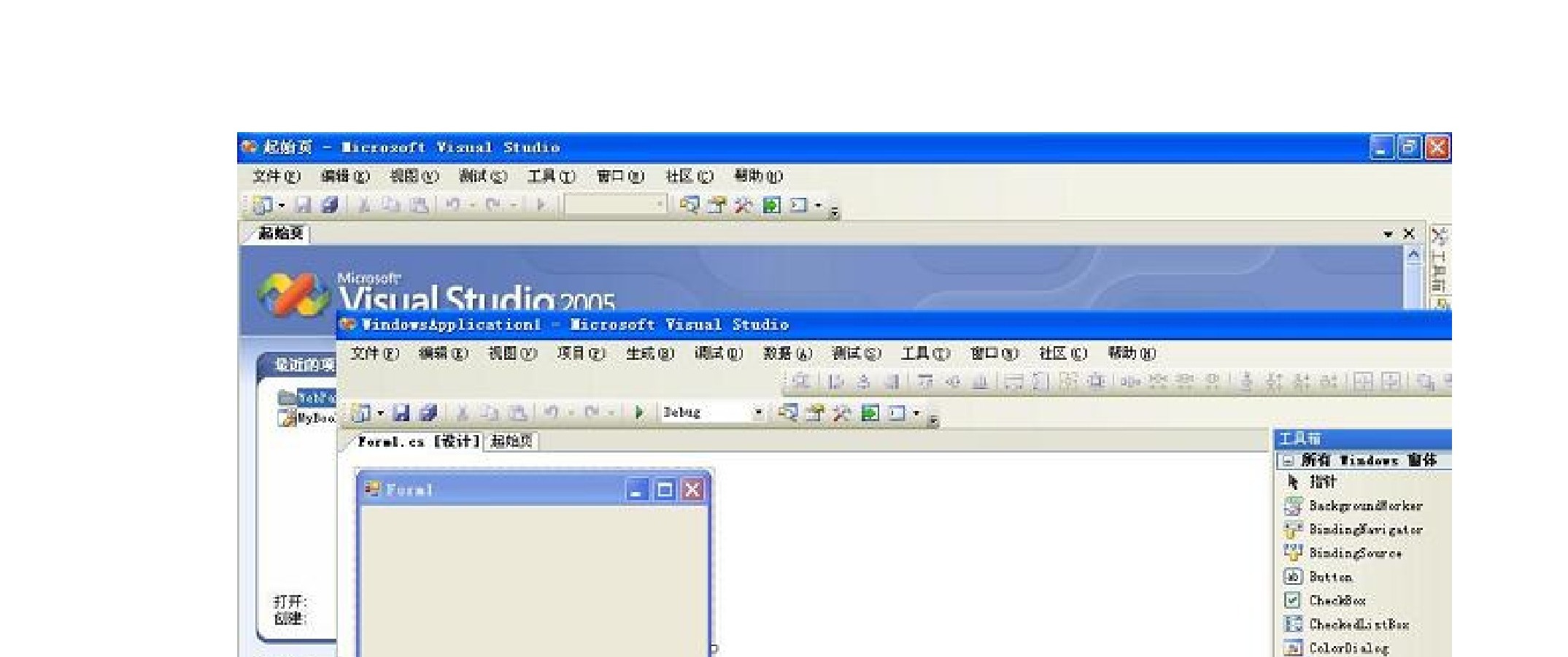Image resolution: width=1568 pixels, height=657 pixels.
Task: Open 文件(F) menu in WindowsApplication1 window
Action: 374,353
